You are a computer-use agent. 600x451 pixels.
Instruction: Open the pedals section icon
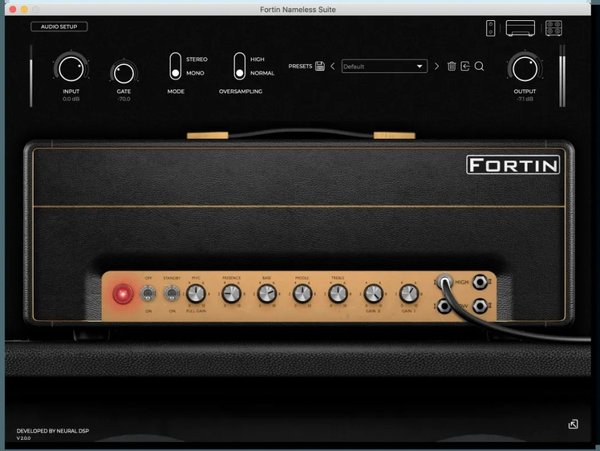(x=490, y=28)
